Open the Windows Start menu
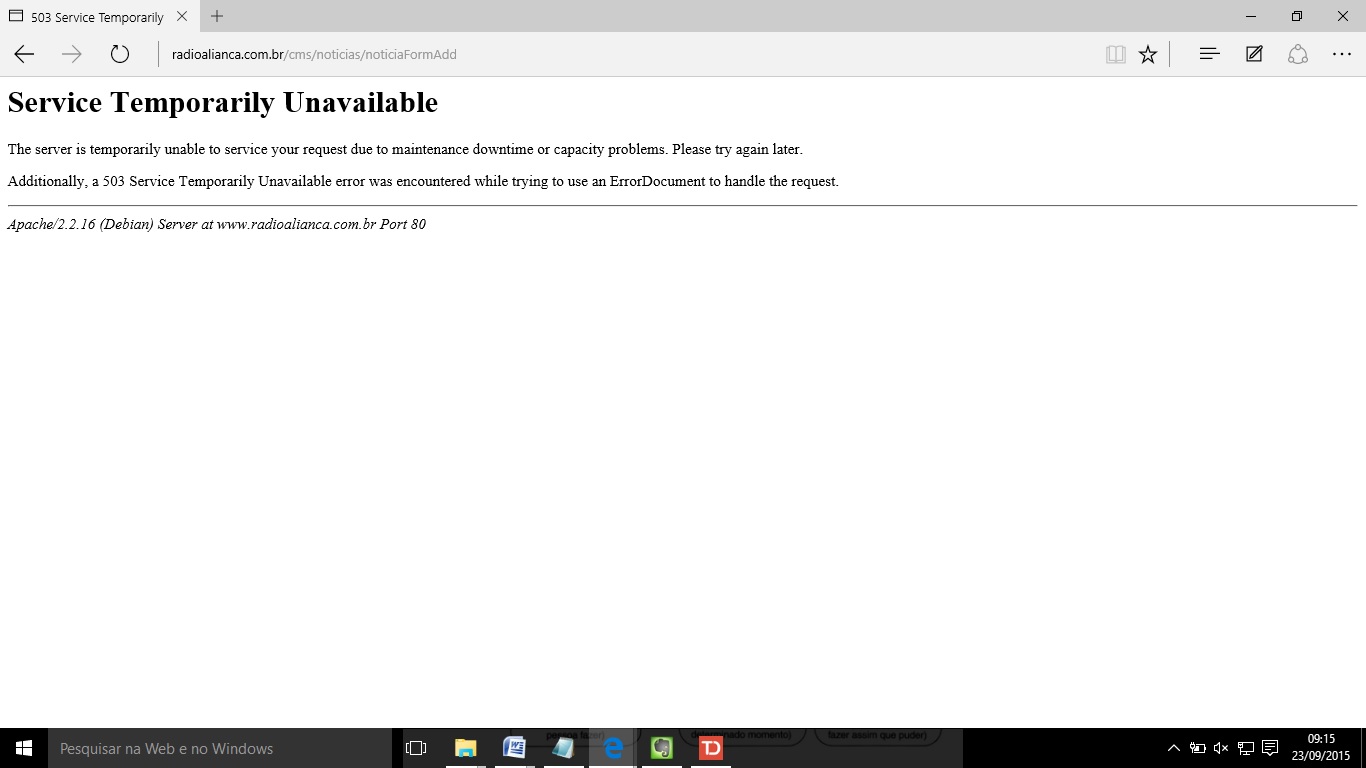 click(x=24, y=748)
